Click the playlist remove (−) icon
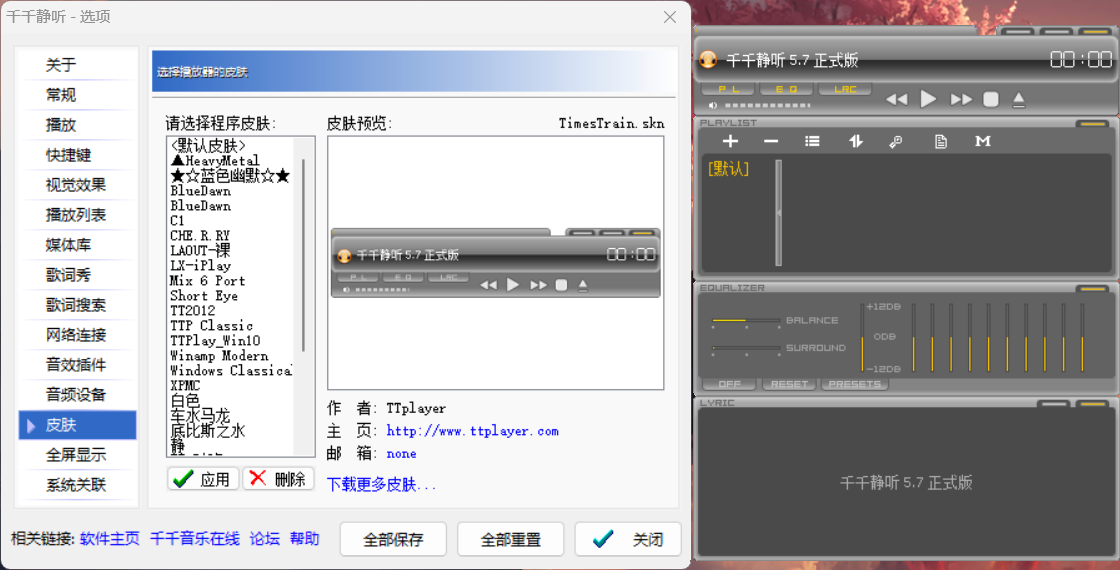1120x570 pixels. pos(771,141)
